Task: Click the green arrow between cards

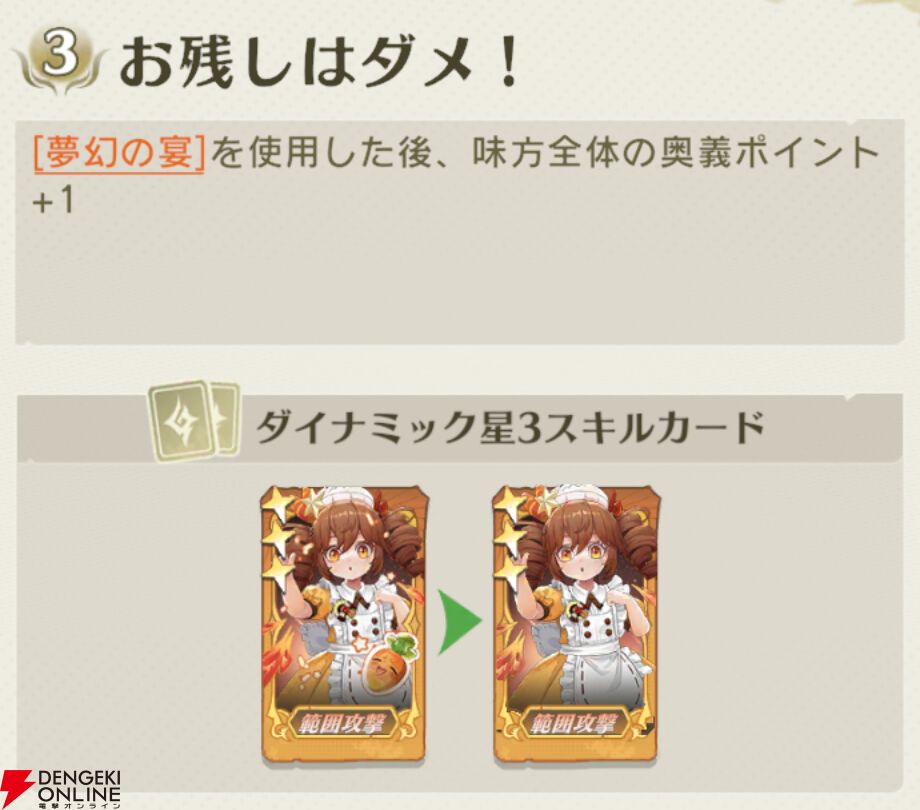Action: point(459,622)
